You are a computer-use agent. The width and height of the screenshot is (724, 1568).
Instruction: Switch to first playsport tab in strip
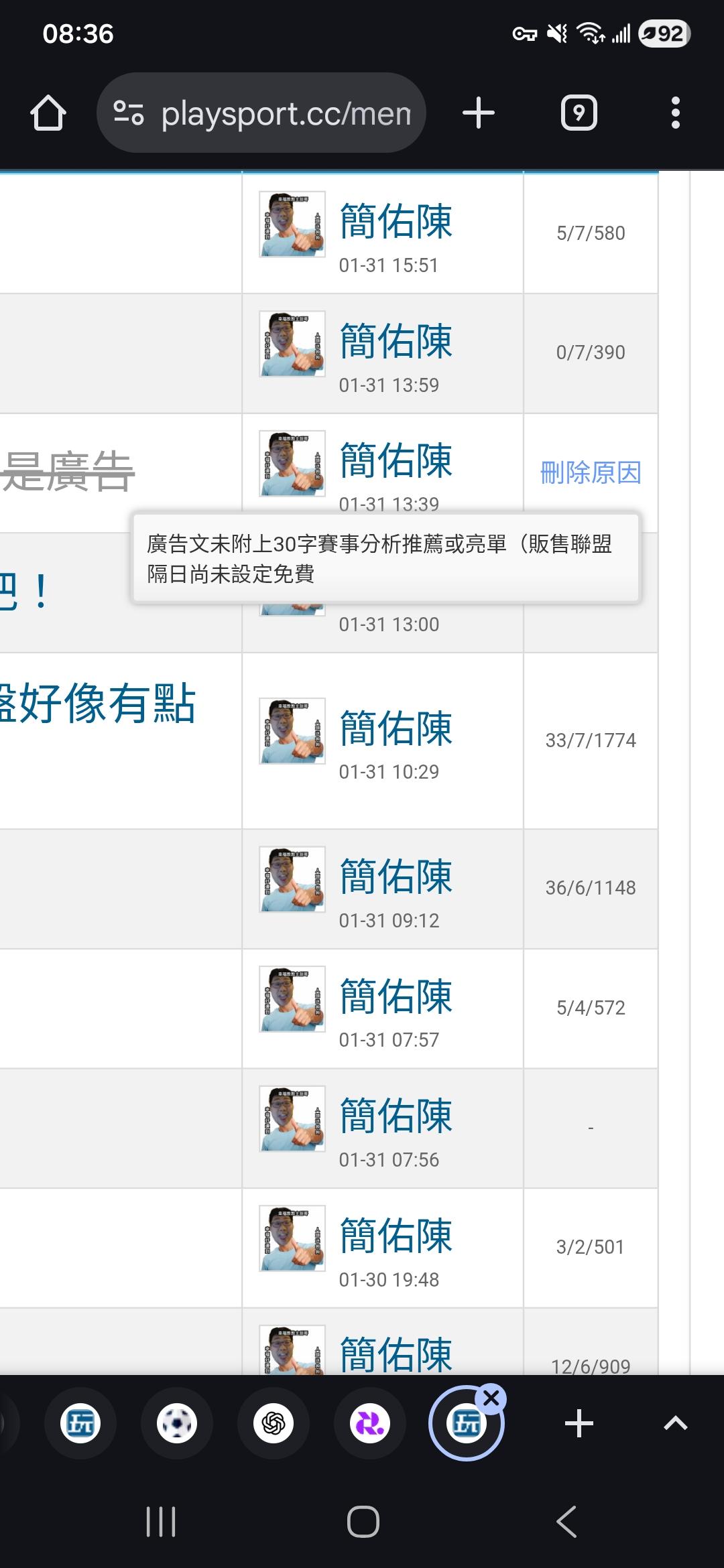click(80, 1423)
